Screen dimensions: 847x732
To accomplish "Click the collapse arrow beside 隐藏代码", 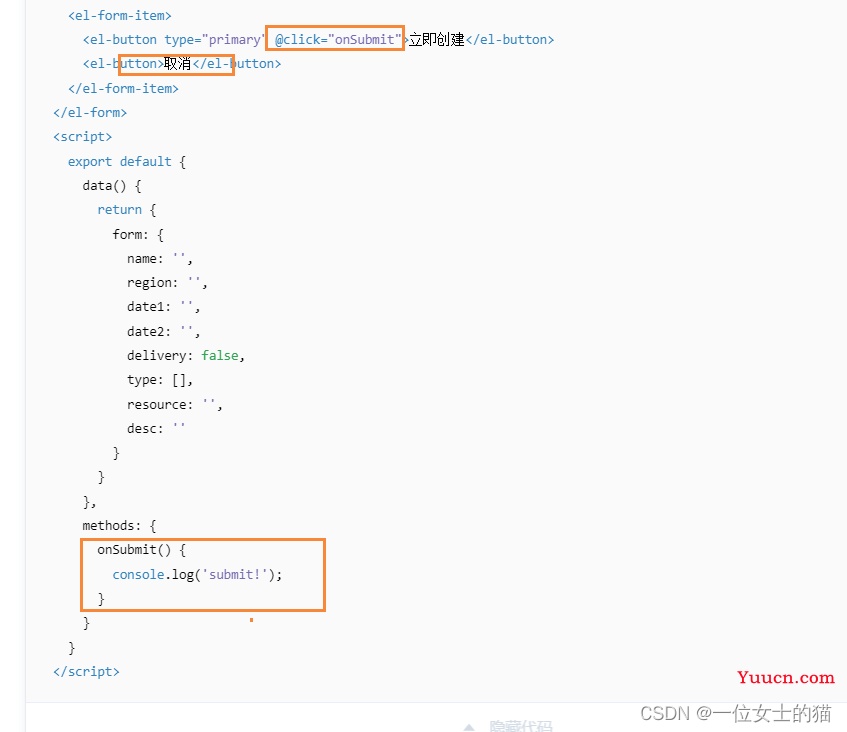I will [x=469, y=727].
